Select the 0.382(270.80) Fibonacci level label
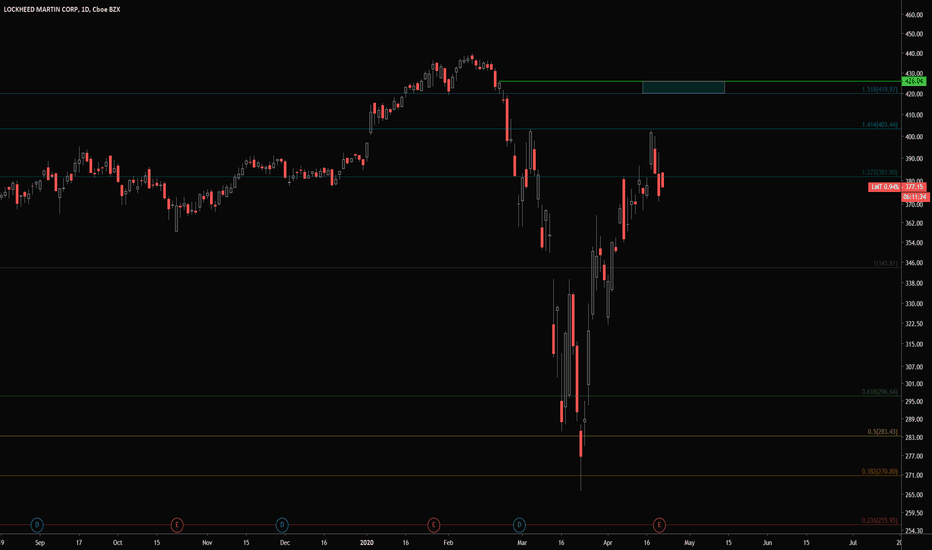Image resolution: width=932 pixels, height=550 pixels. [x=880, y=471]
